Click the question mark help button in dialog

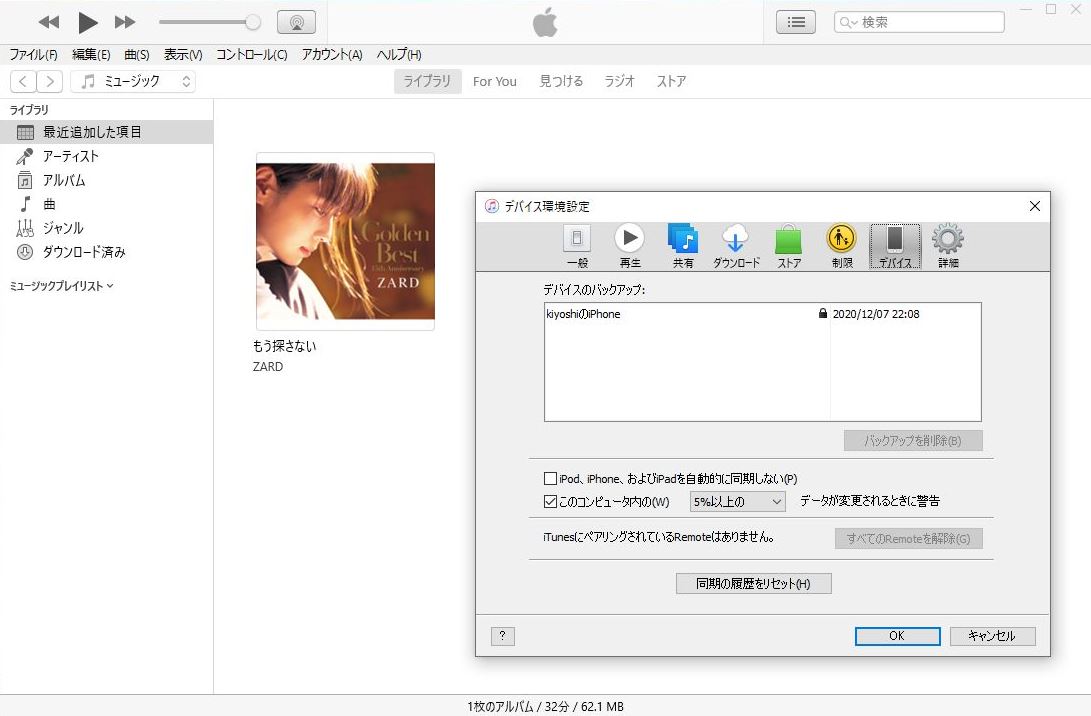click(502, 635)
